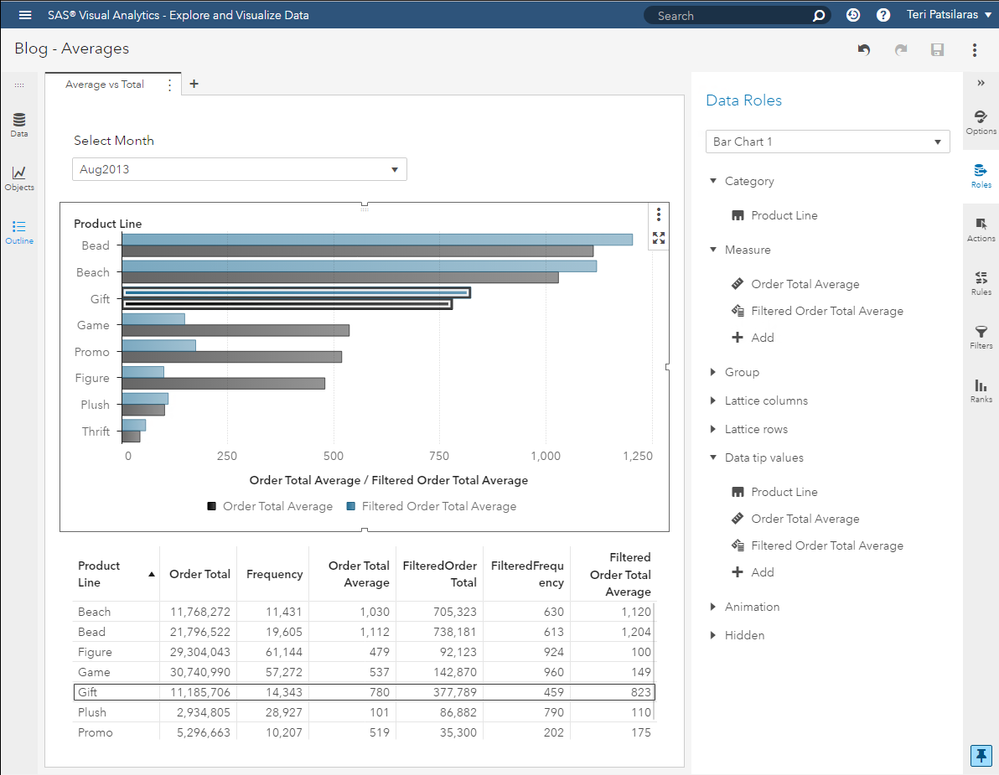Add a new page tab
Viewport: 999px width, 775px height.
pyautogui.click(x=194, y=84)
